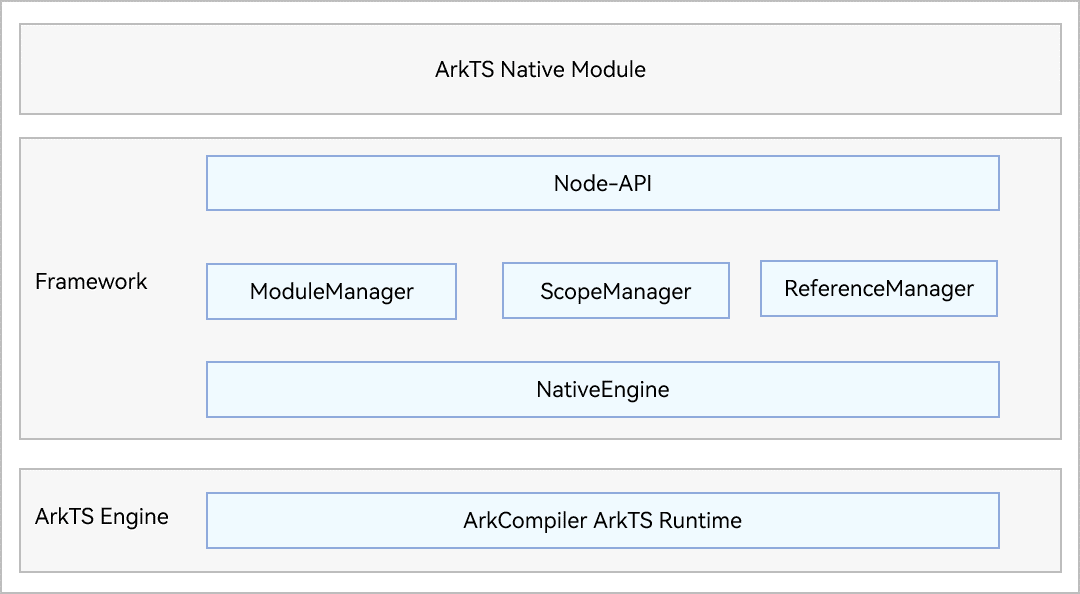Click the gap between ModuleManager and ScopeManager
1080x594 pixels.
[x=479, y=291]
